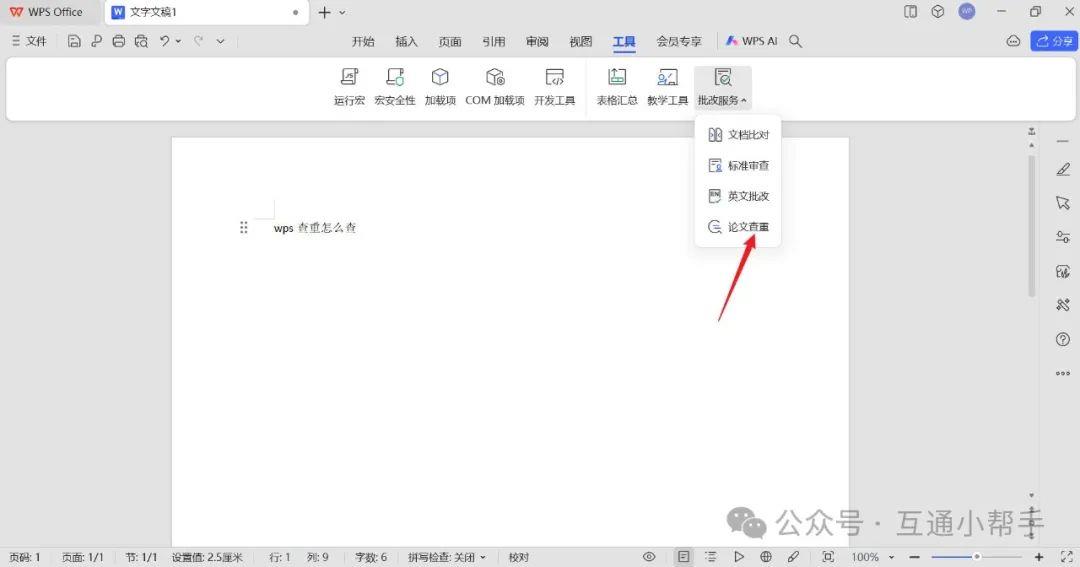Open Macro Security (宏安全性) settings

[x=395, y=86]
